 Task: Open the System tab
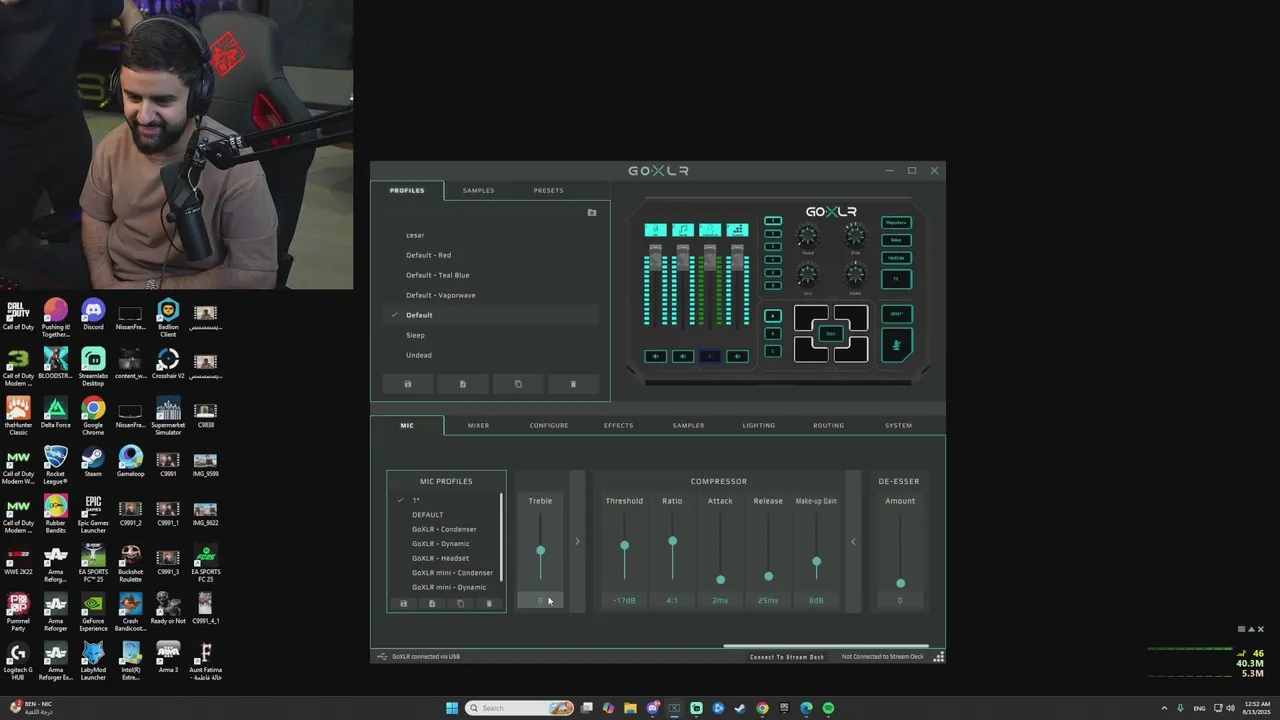coord(898,426)
